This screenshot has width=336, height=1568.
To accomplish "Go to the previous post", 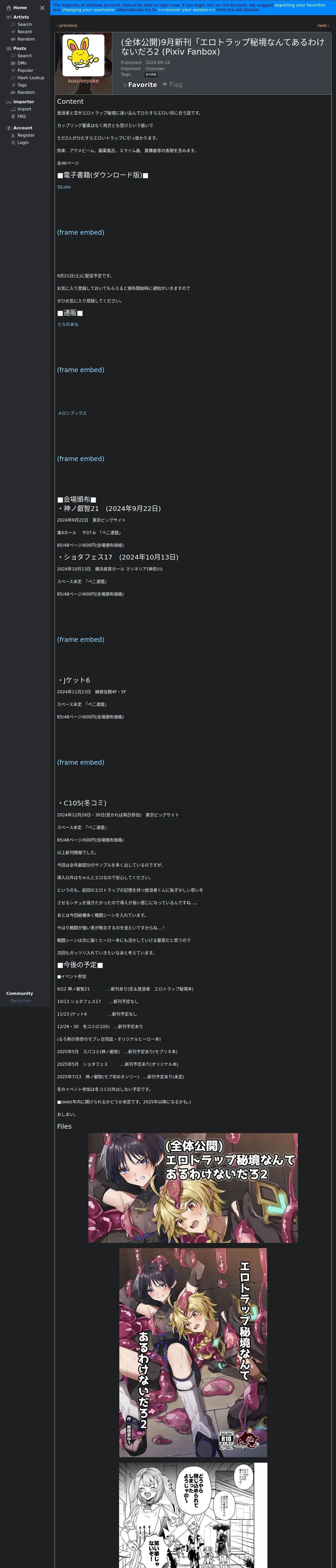I will click(67, 26).
